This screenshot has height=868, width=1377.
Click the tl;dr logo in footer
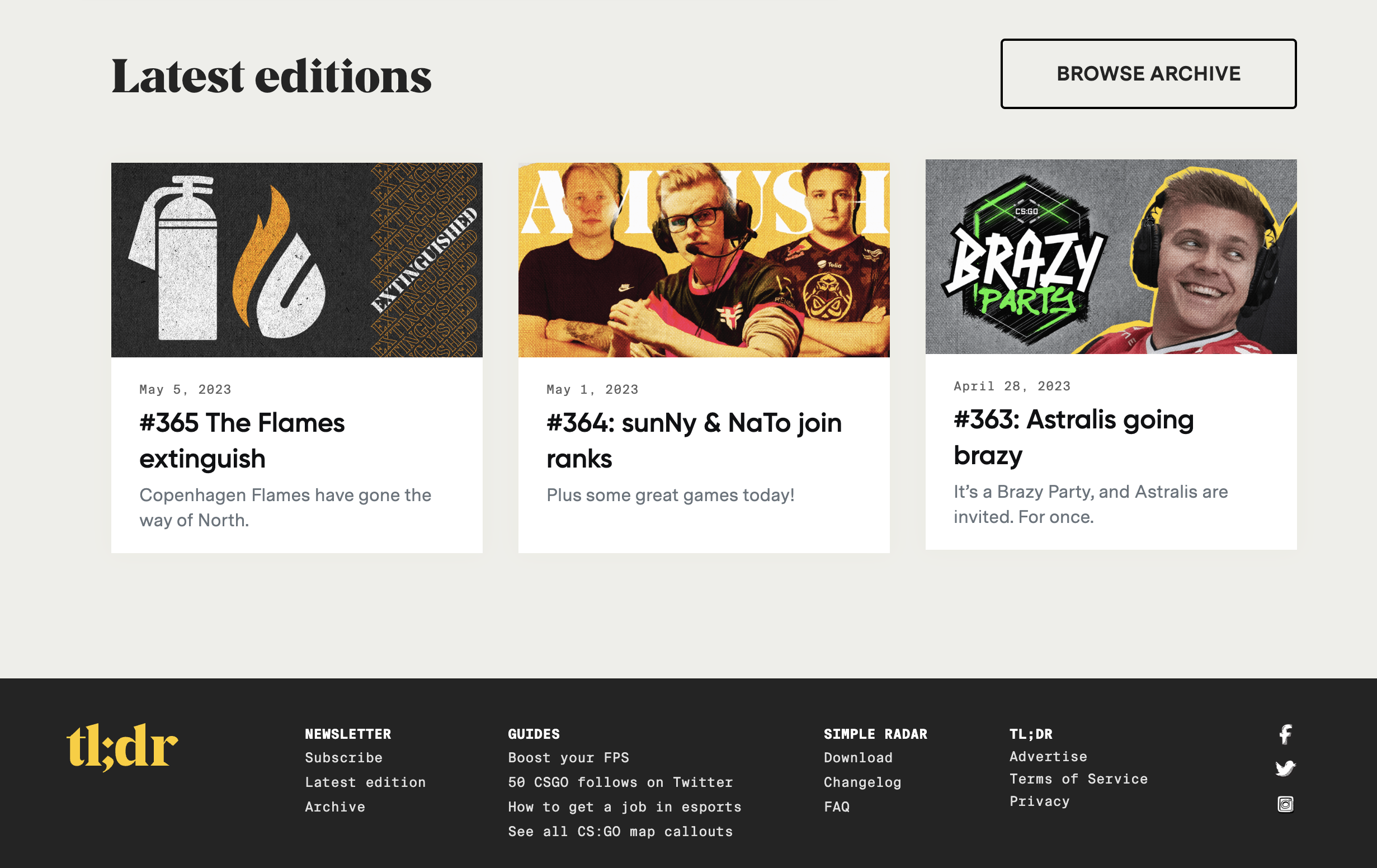(x=122, y=746)
